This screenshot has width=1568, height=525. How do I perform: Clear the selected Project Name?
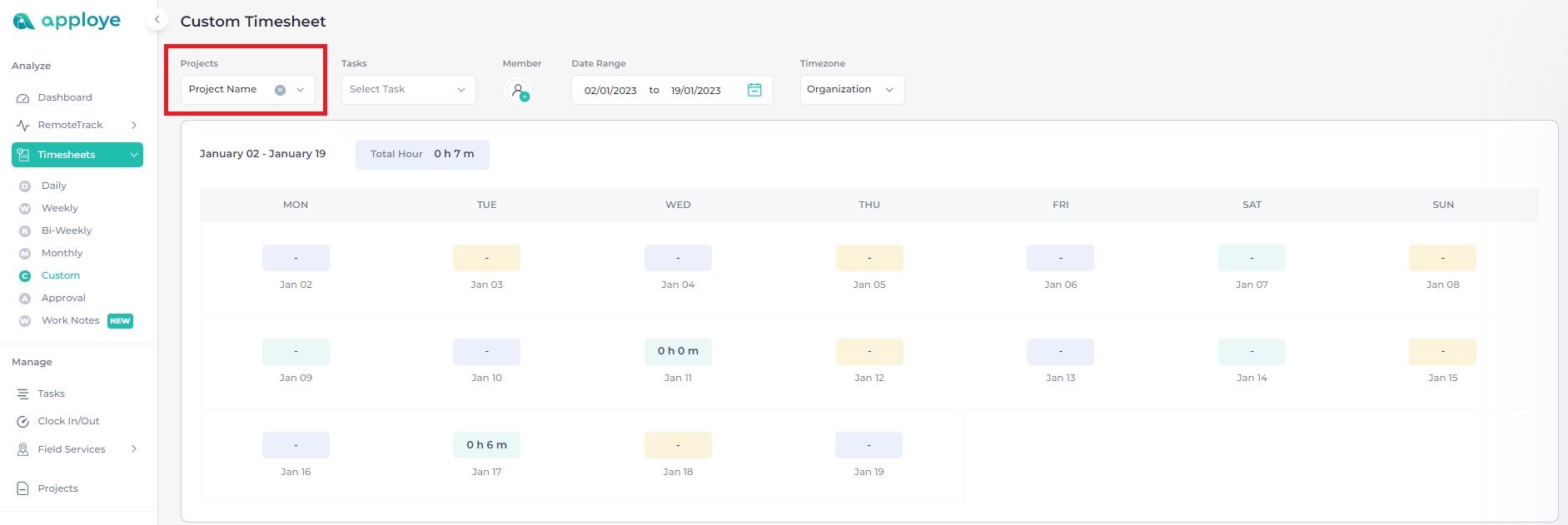[280, 90]
